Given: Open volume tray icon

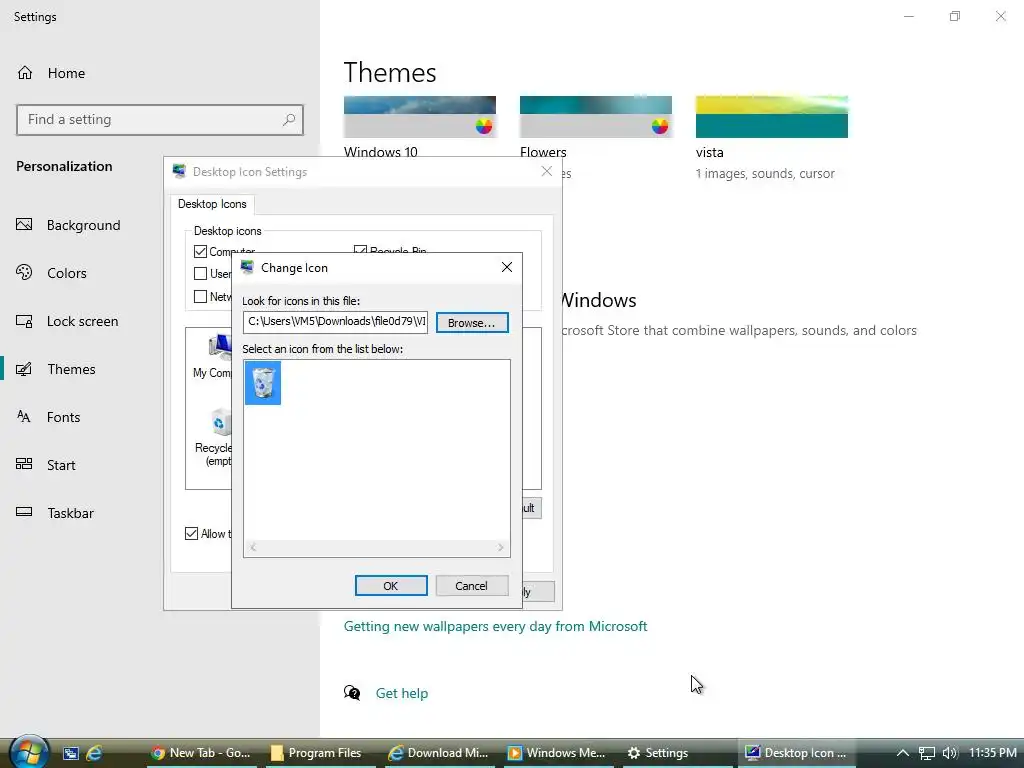Looking at the screenshot, I should 950,753.
